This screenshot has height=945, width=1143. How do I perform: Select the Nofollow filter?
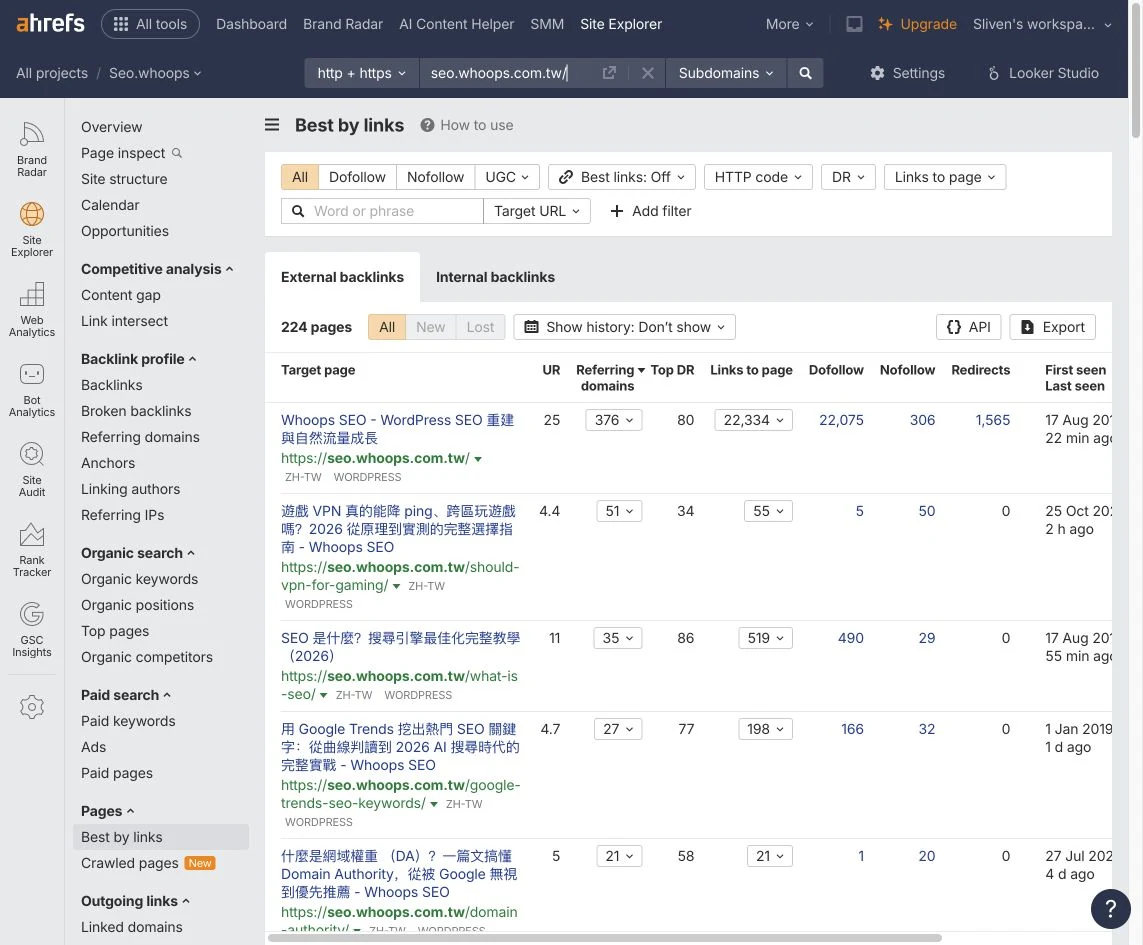click(x=435, y=177)
